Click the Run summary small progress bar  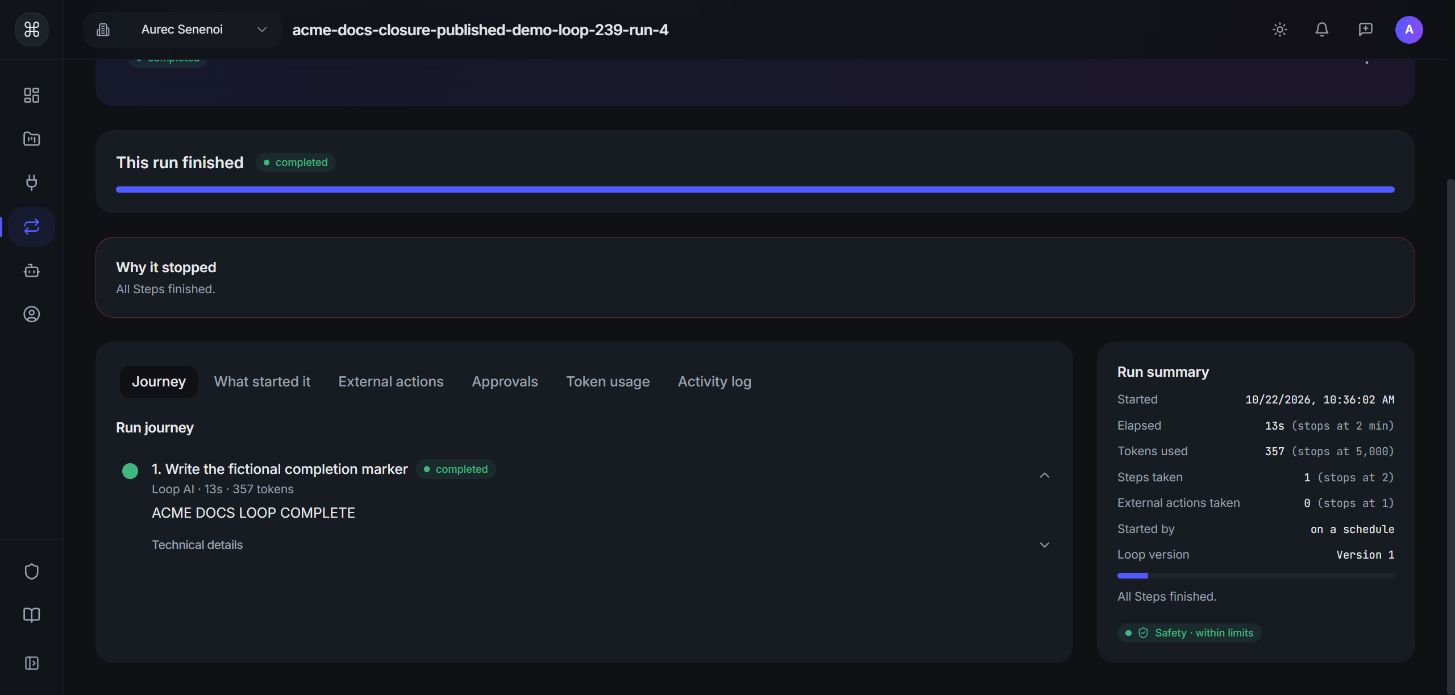(1256, 576)
